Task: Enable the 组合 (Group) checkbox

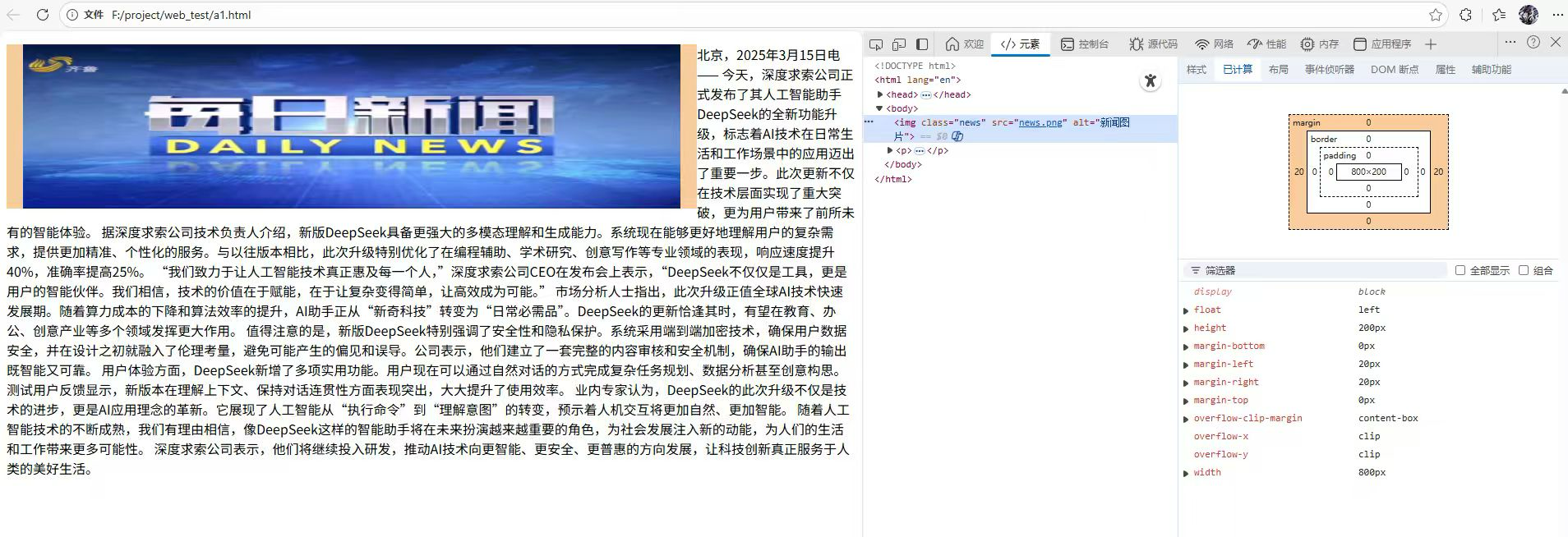Action: pyautogui.click(x=1524, y=270)
